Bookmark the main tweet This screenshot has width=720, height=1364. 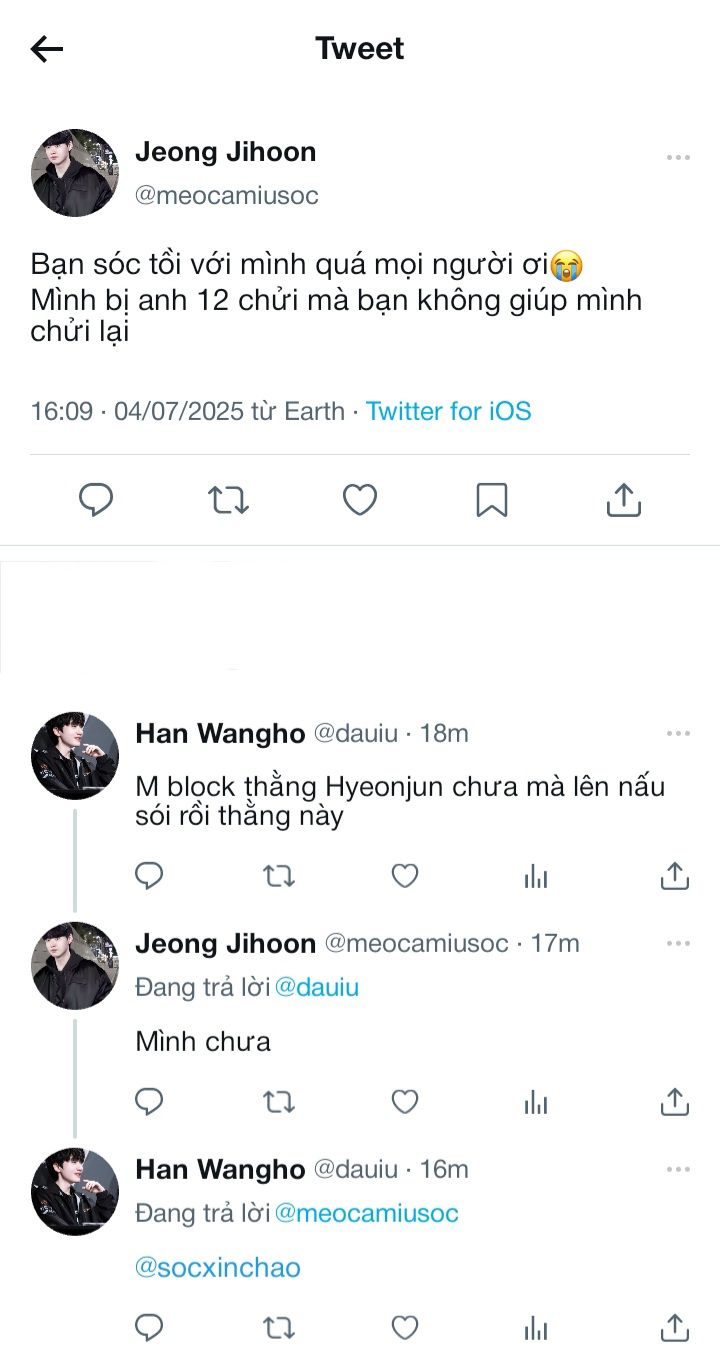(491, 499)
